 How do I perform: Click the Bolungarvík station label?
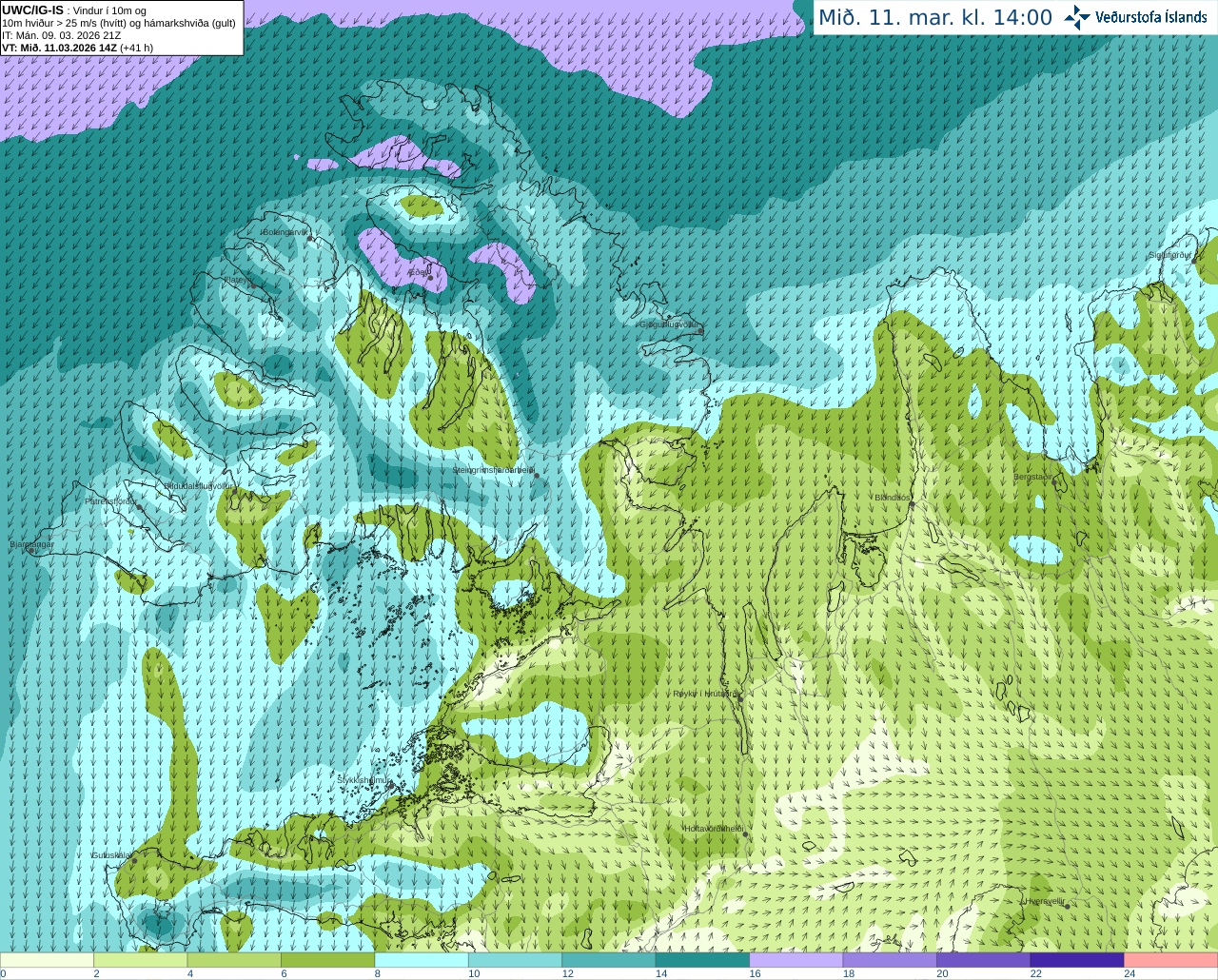(285, 232)
